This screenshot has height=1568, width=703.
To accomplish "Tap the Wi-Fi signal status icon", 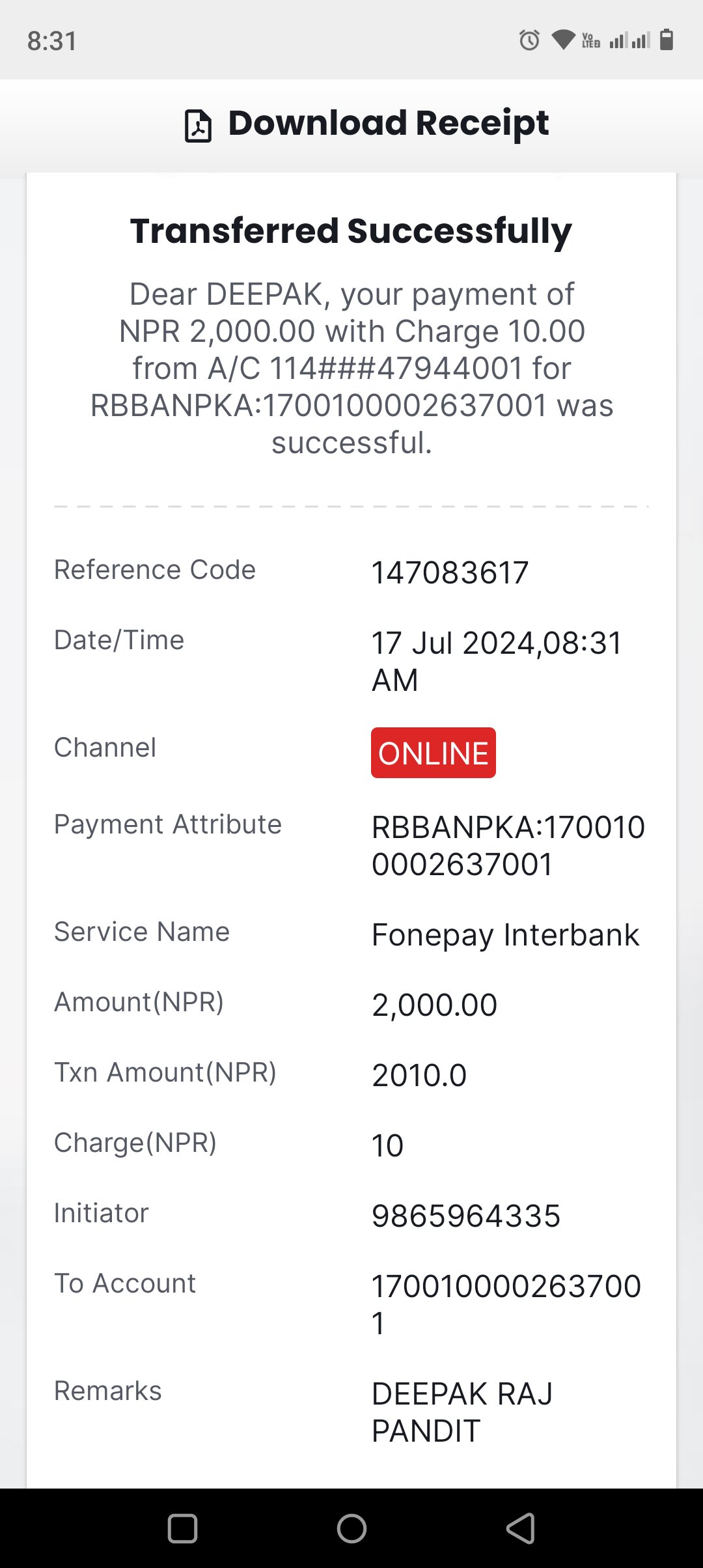I will [563, 40].
